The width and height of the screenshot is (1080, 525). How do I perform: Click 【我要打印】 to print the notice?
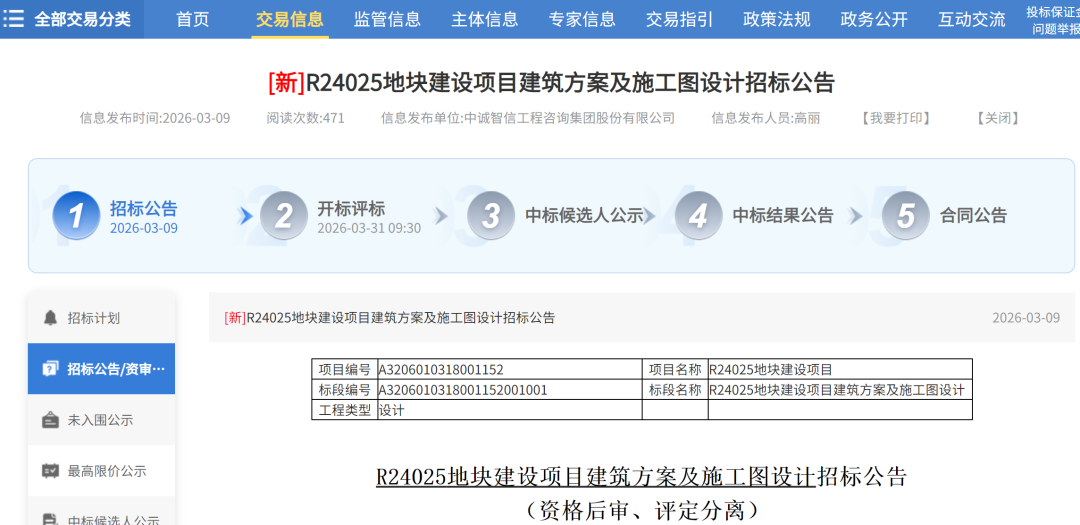tap(896, 118)
